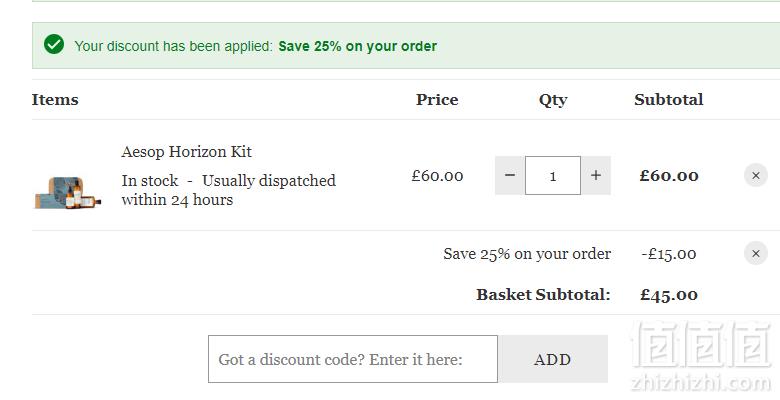The height and width of the screenshot is (400, 780).
Task: Select the Qty column header
Action: (x=553, y=100)
